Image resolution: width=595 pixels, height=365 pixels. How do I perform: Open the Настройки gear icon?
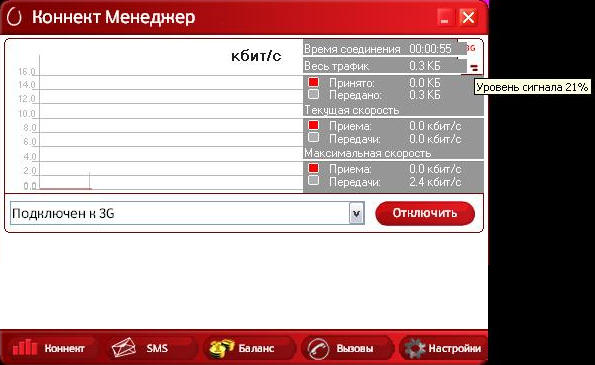point(414,348)
